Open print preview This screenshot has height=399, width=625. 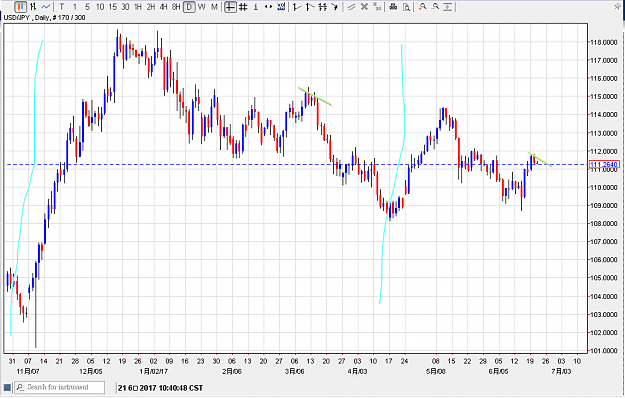click(406, 7)
